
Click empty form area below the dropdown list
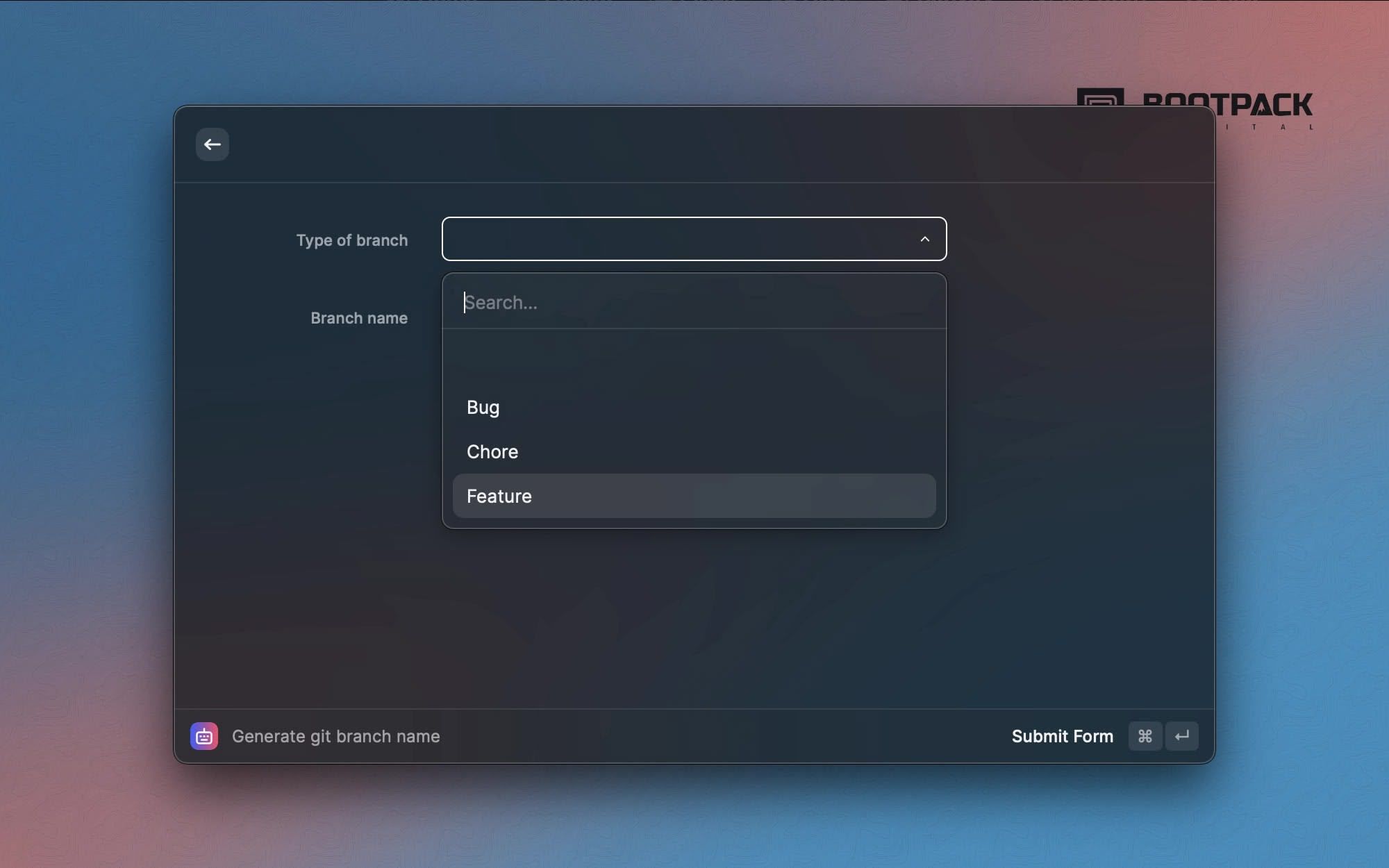pos(693,618)
